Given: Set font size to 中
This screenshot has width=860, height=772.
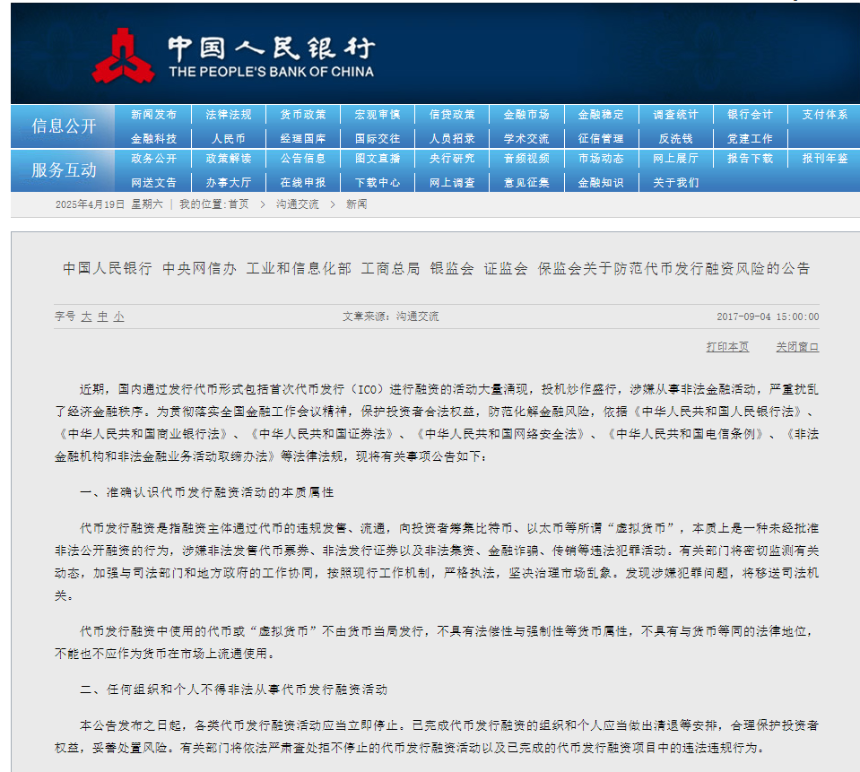Looking at the screenshot, I should 103,316.
